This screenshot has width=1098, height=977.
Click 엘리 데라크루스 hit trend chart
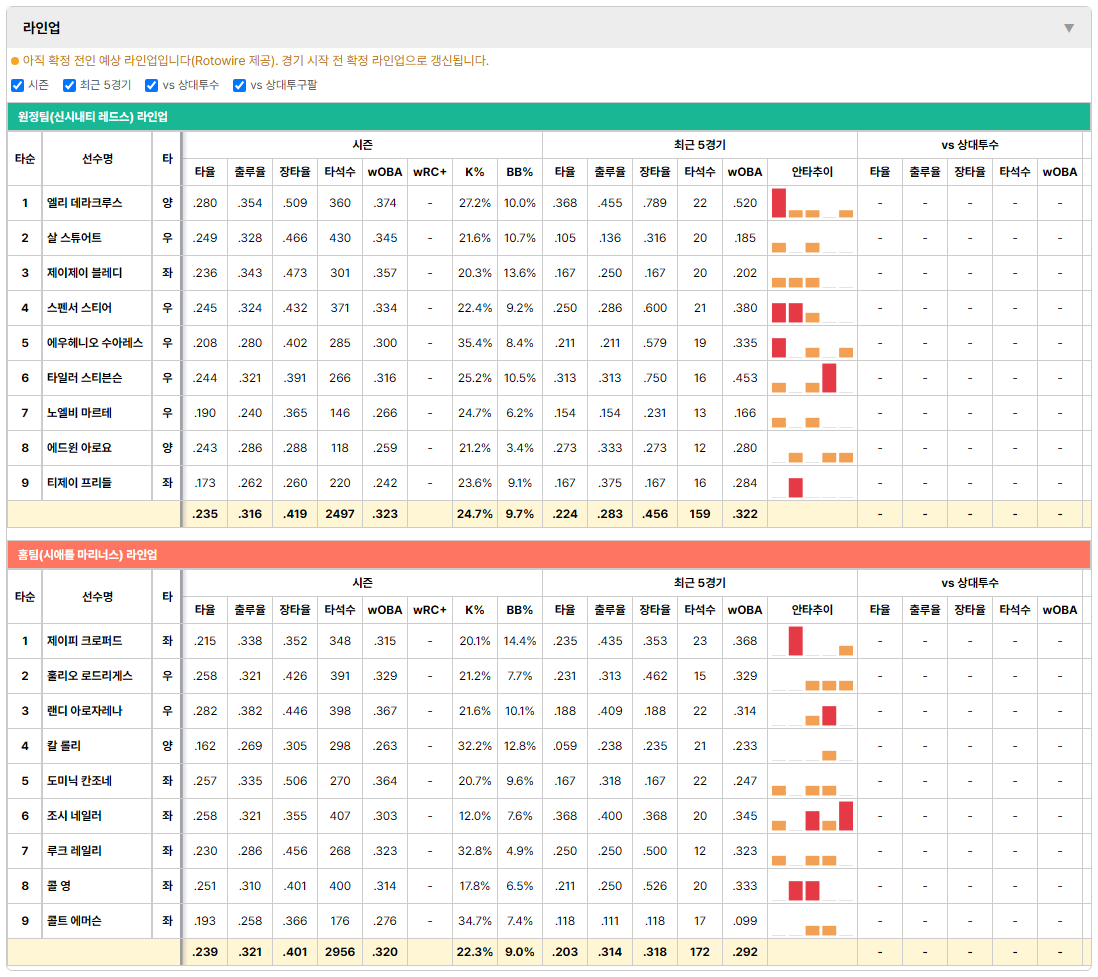pyautogui.click(x=812, y=203)
